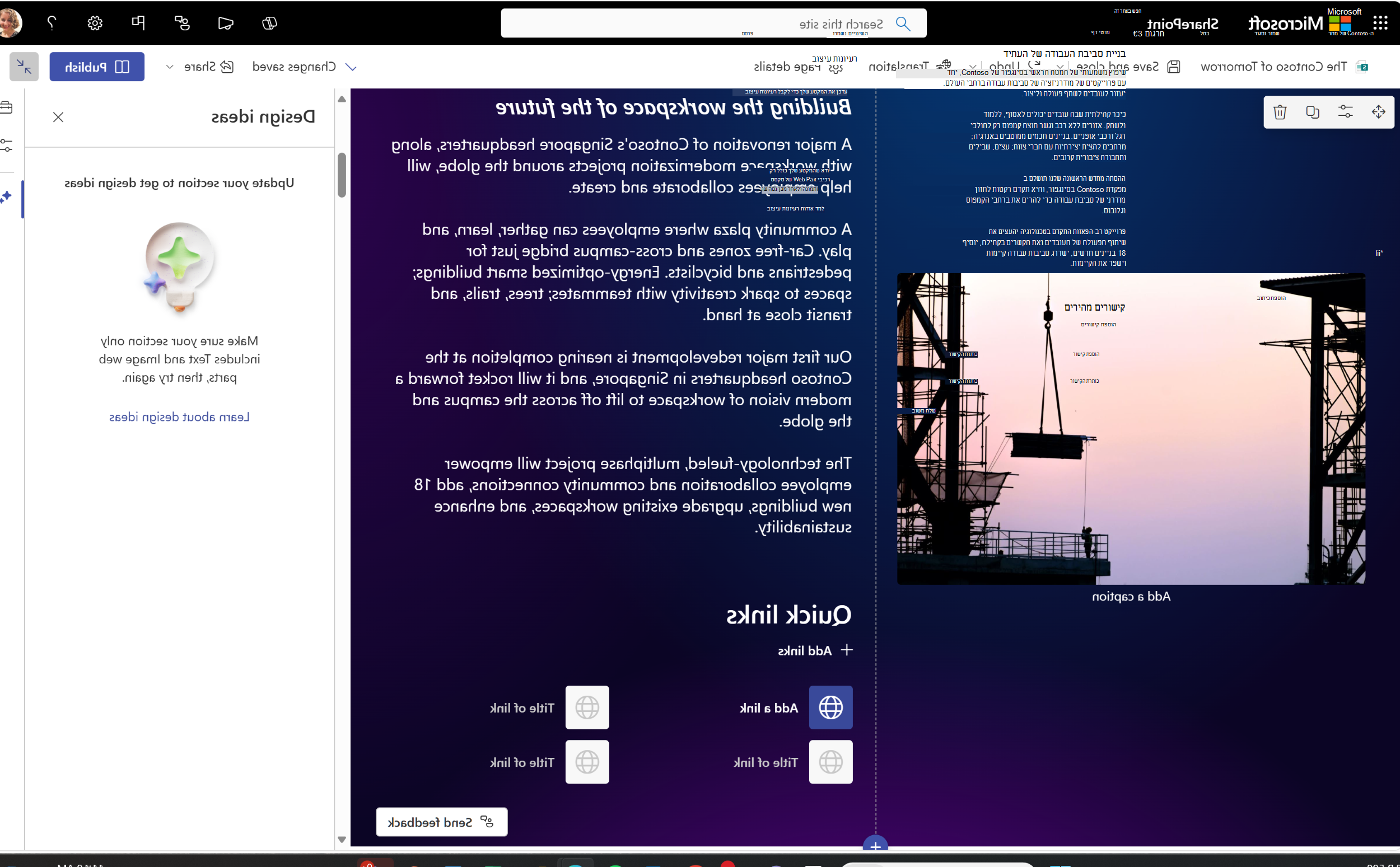The width and height of the screenshot is (1400, 867).
Task: Click paragraph starting The technology-fueled
Action: point(633,495)
